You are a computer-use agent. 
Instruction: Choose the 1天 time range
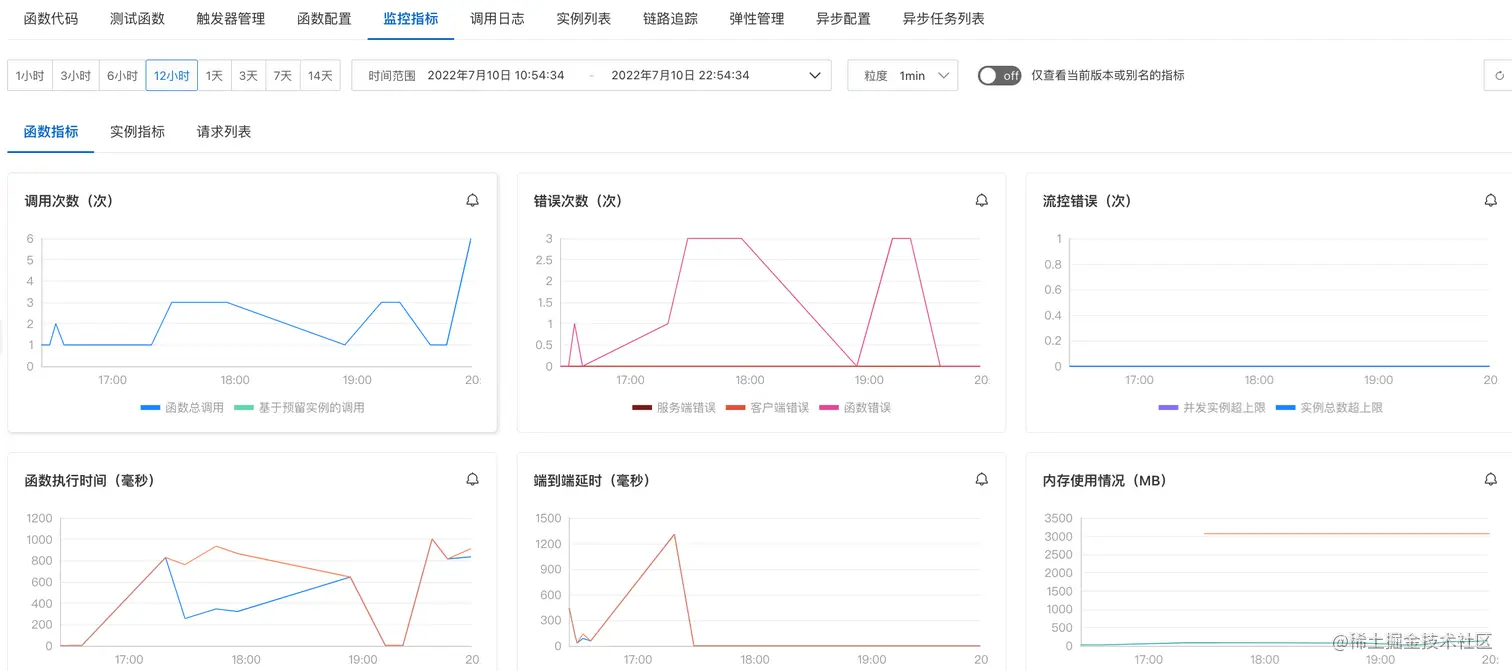pyautogui.click(x=215, y=76)
